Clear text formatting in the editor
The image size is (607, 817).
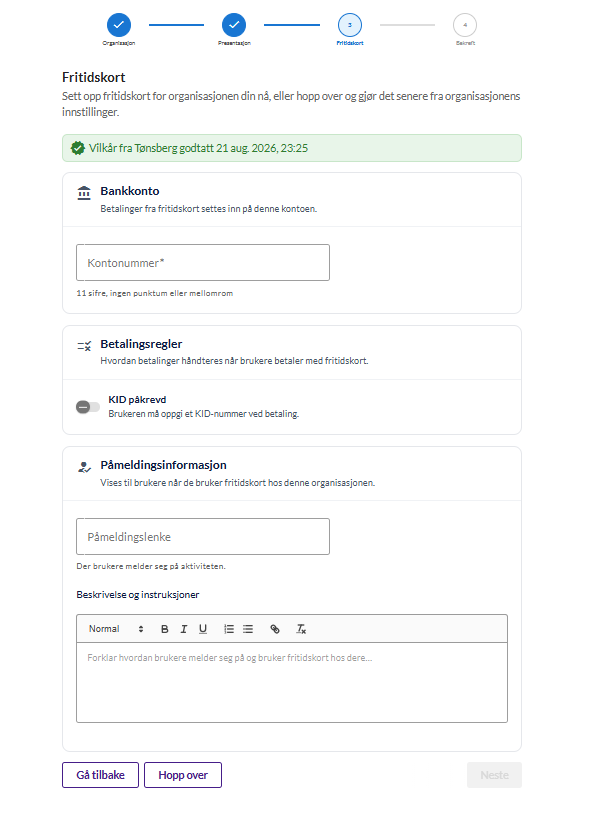click(301, 629)
